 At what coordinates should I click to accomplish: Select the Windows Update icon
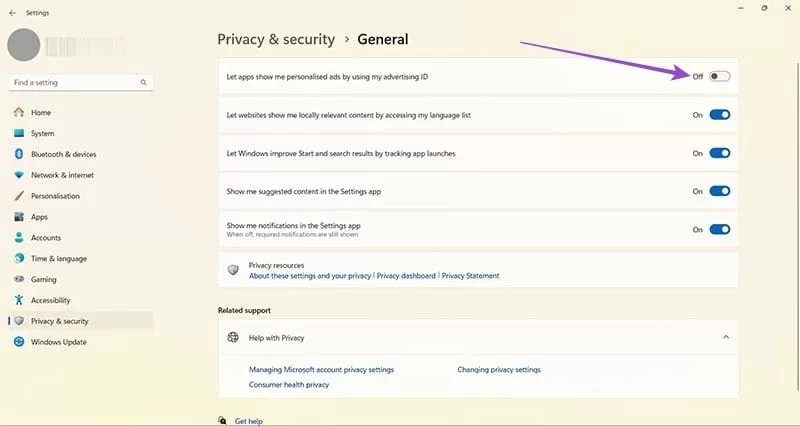(x=19, y=342)
